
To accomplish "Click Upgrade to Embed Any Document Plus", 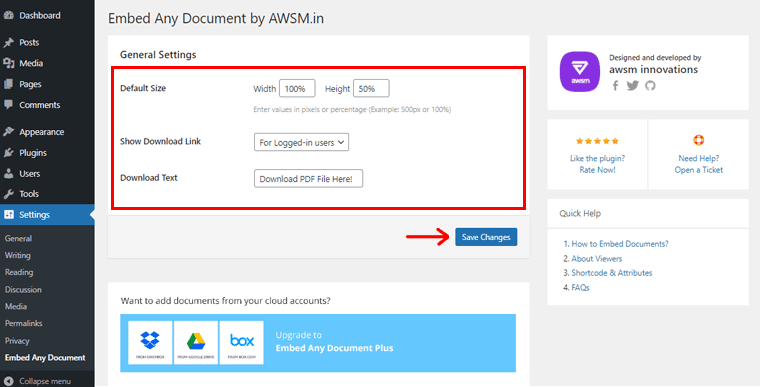I will (x=334, y=341).
